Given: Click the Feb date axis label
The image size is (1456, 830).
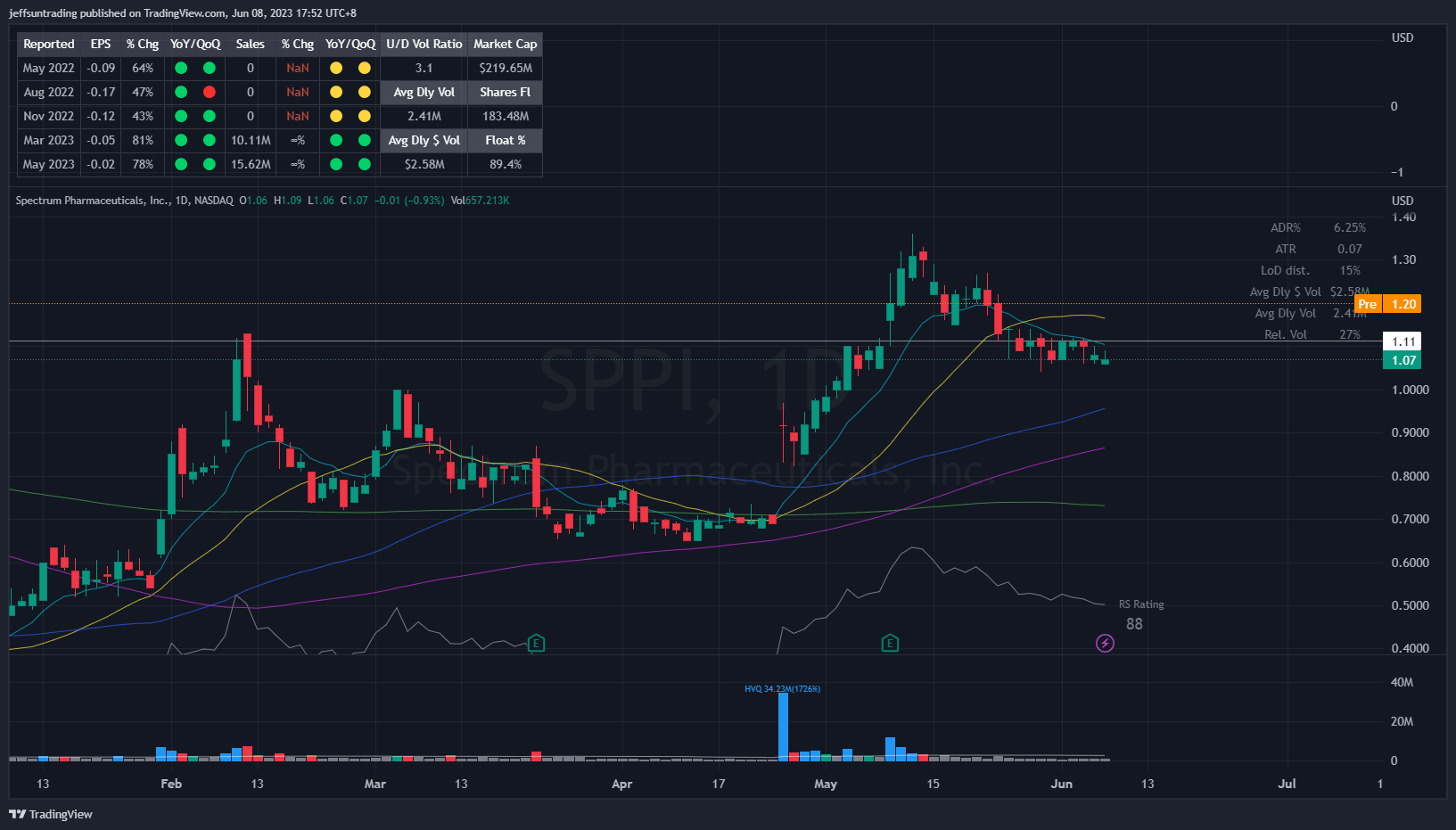Looking at the screenshot, I should (x=171, y=784).
